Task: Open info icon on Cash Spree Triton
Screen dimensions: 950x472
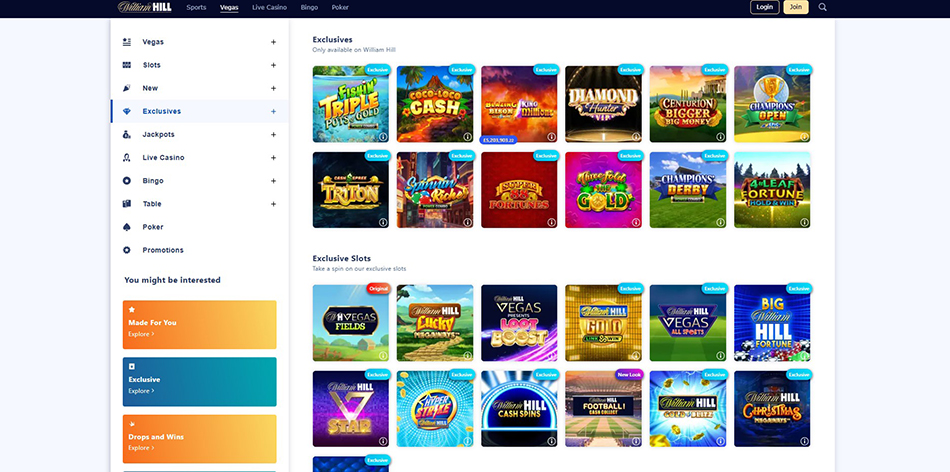Action: tap(383, 222)
